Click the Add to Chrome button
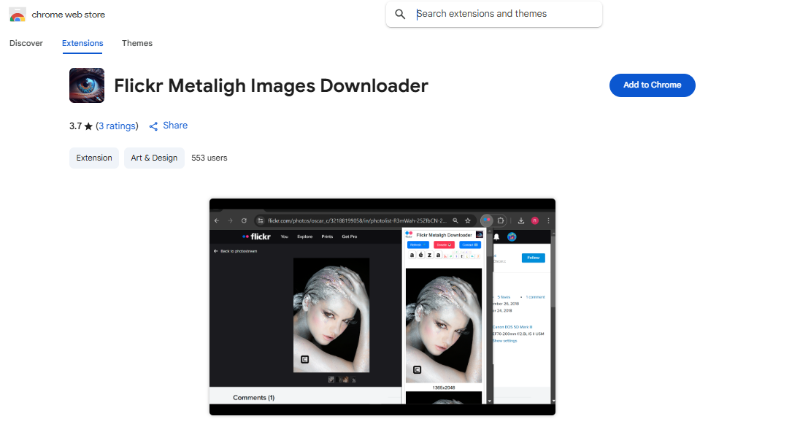Image resolution: width=800 pixels, height=439 pixels. (x=652, y=85)
